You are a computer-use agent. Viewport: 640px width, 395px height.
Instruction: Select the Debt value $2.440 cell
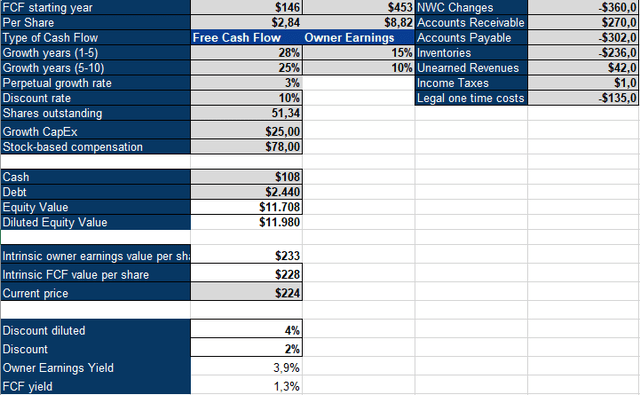(246, 192)
